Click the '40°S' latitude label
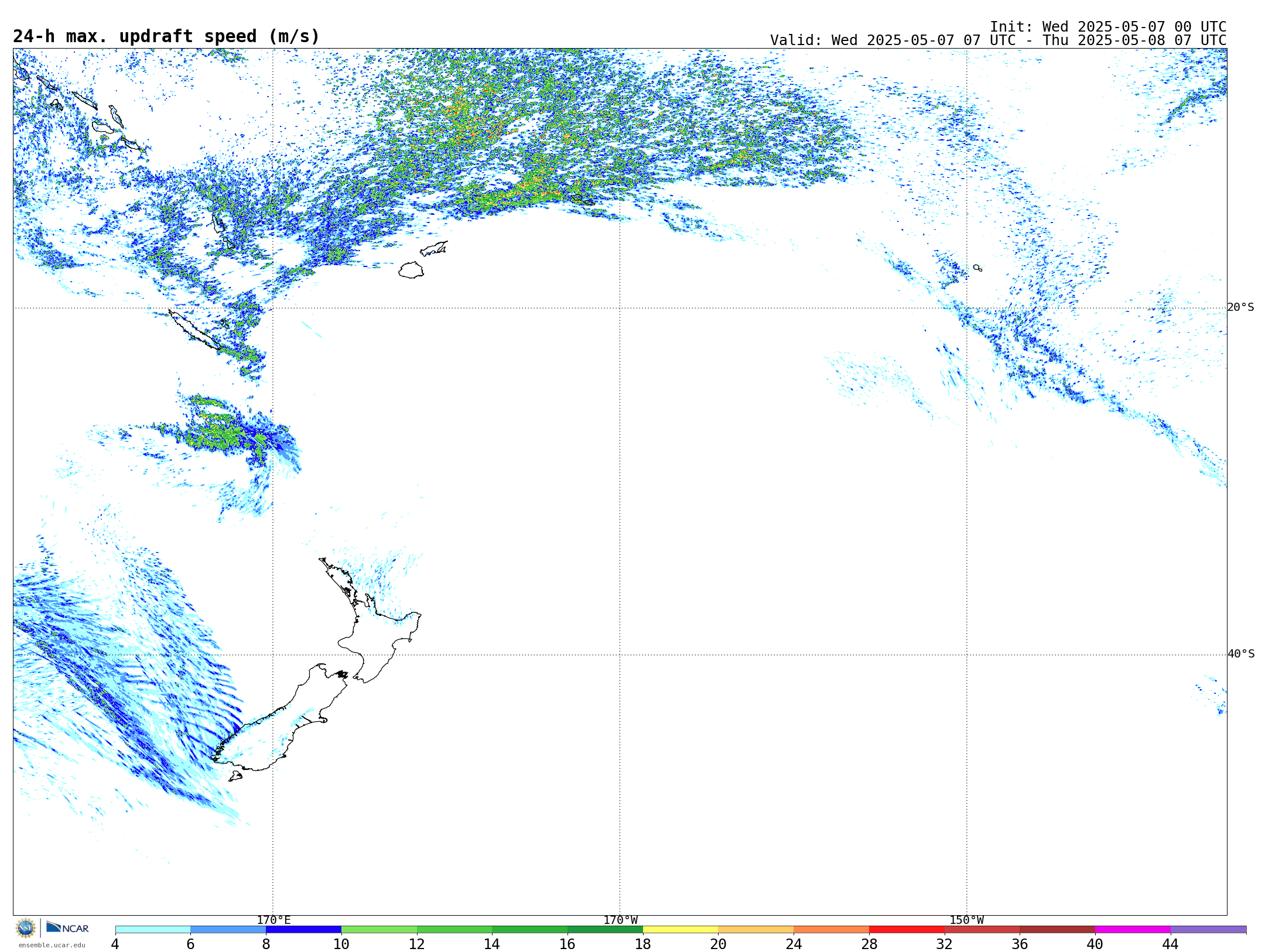This screenshot has width=1265, height=952. click(x=1240, y=654)
